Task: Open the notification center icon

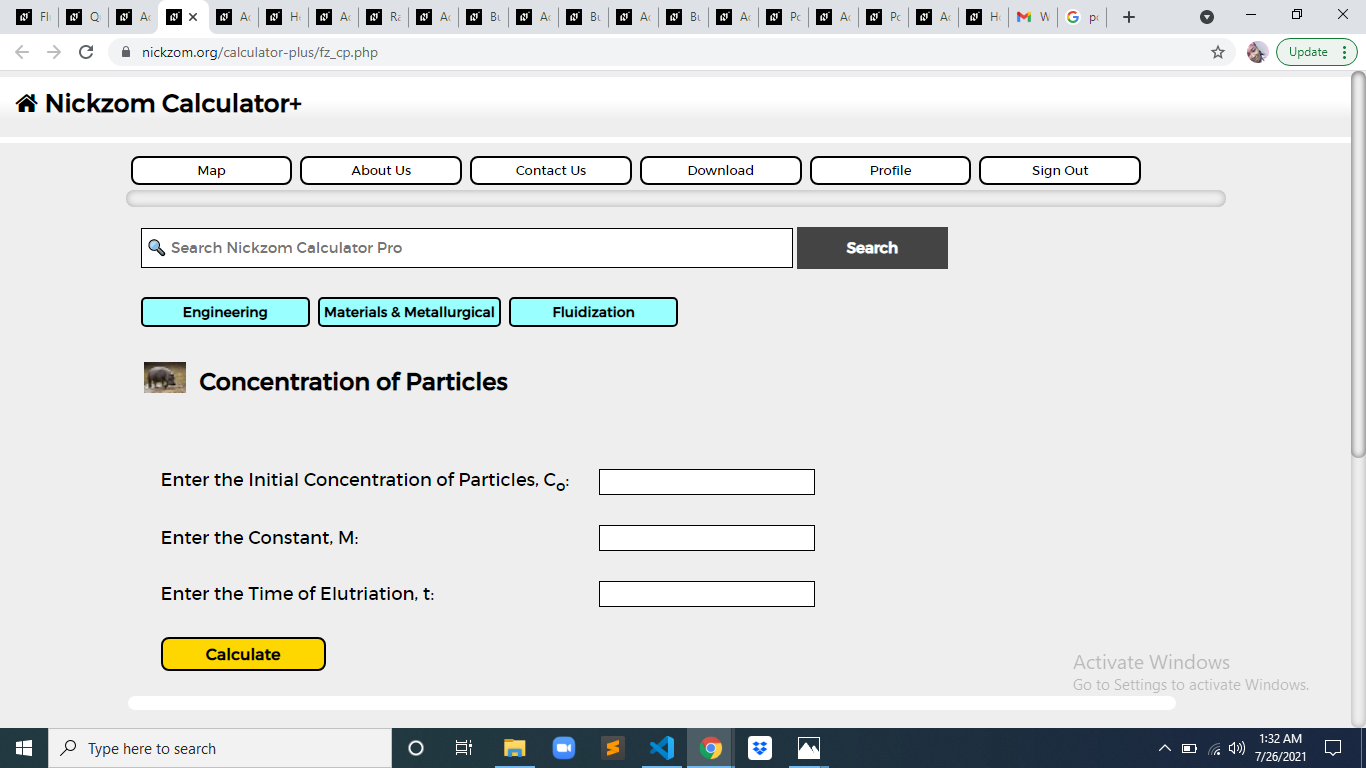Action: pyautogui.click(x=1332, y=748)
